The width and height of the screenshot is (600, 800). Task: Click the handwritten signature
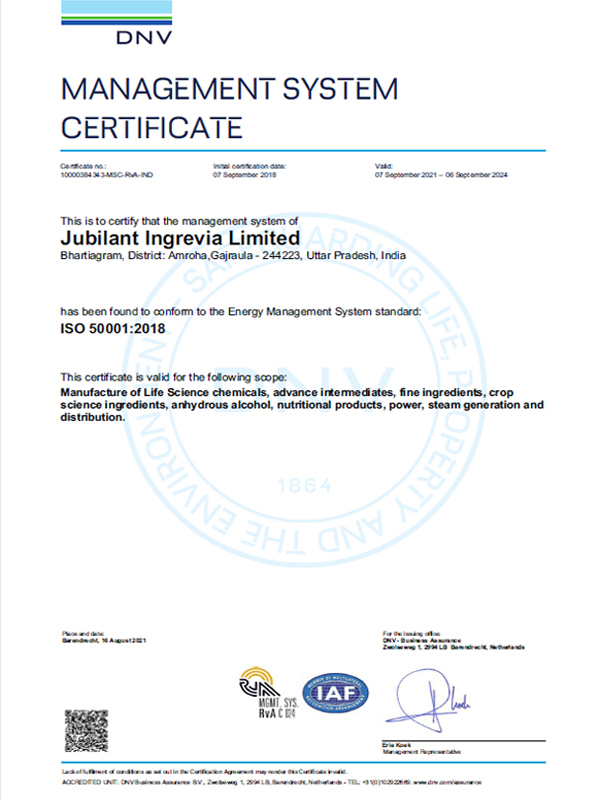point(428,700)
